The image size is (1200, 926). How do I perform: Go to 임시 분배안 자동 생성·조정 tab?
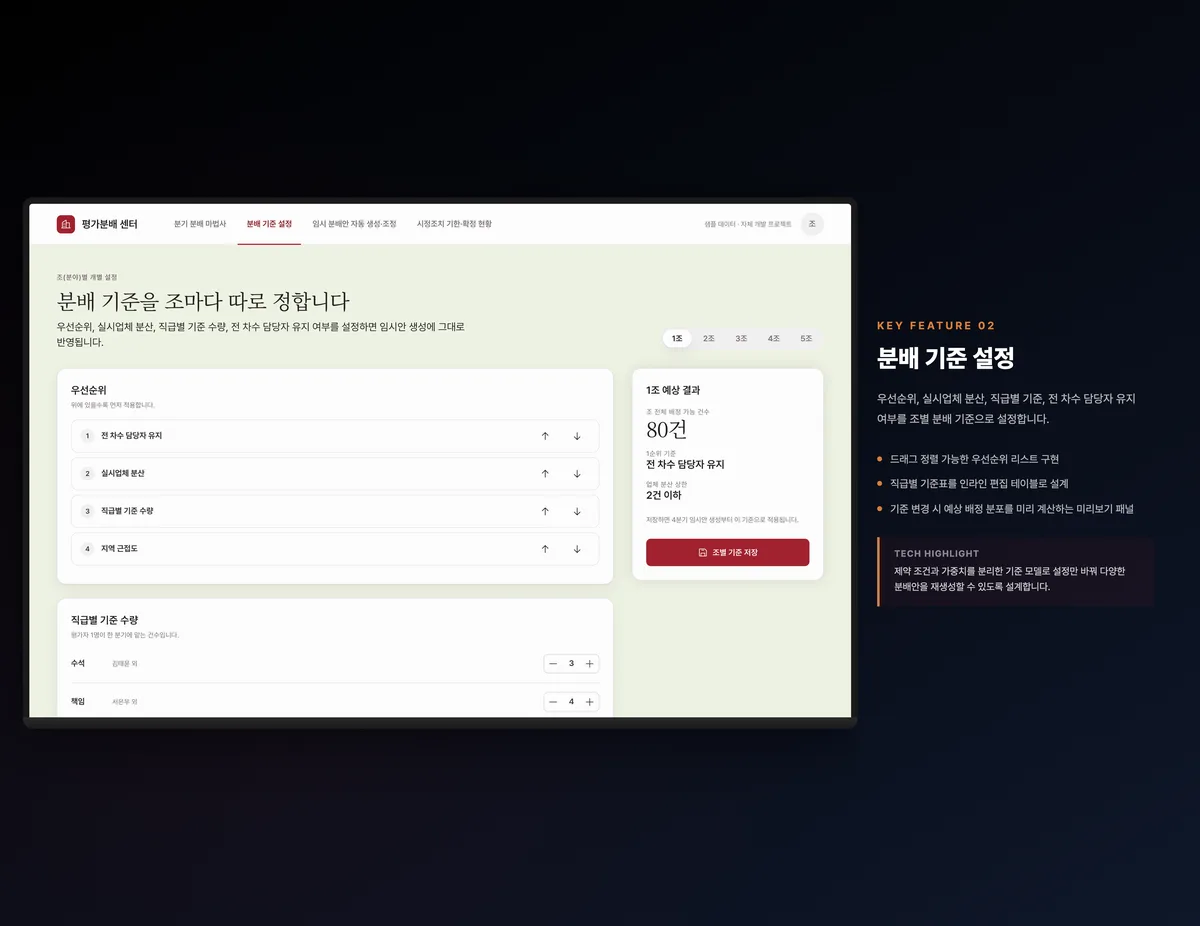[354, 224]
